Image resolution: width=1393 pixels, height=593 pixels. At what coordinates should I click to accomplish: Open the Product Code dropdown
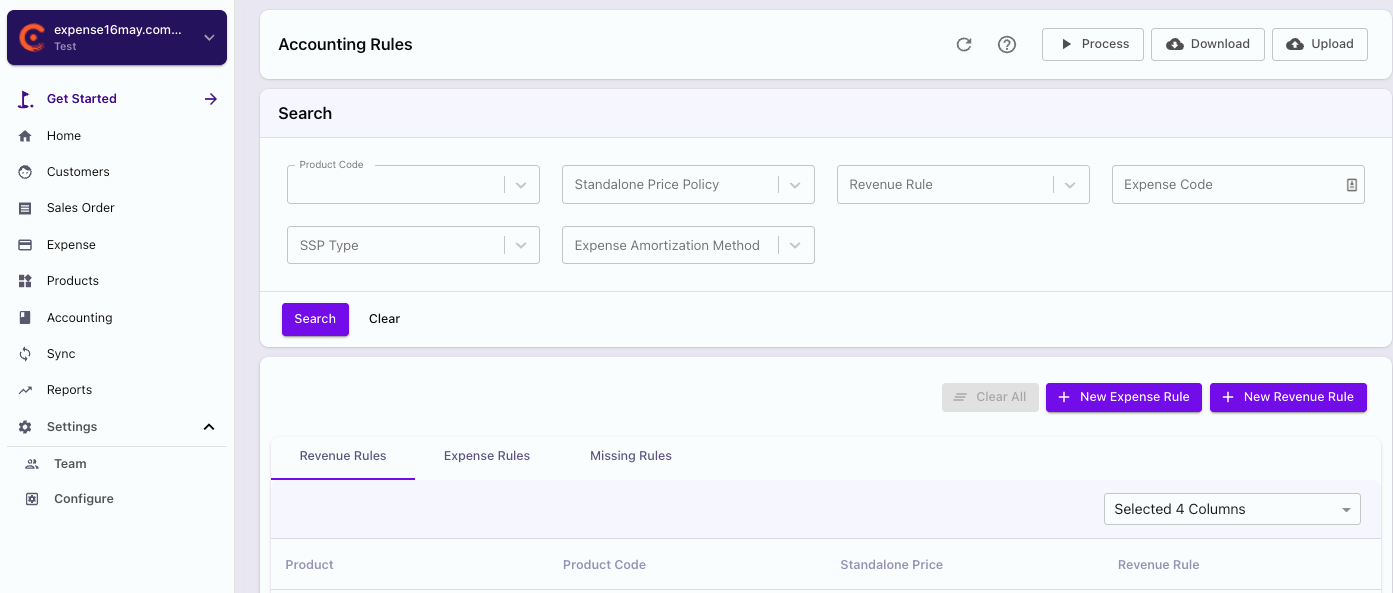tap(521, 185)
